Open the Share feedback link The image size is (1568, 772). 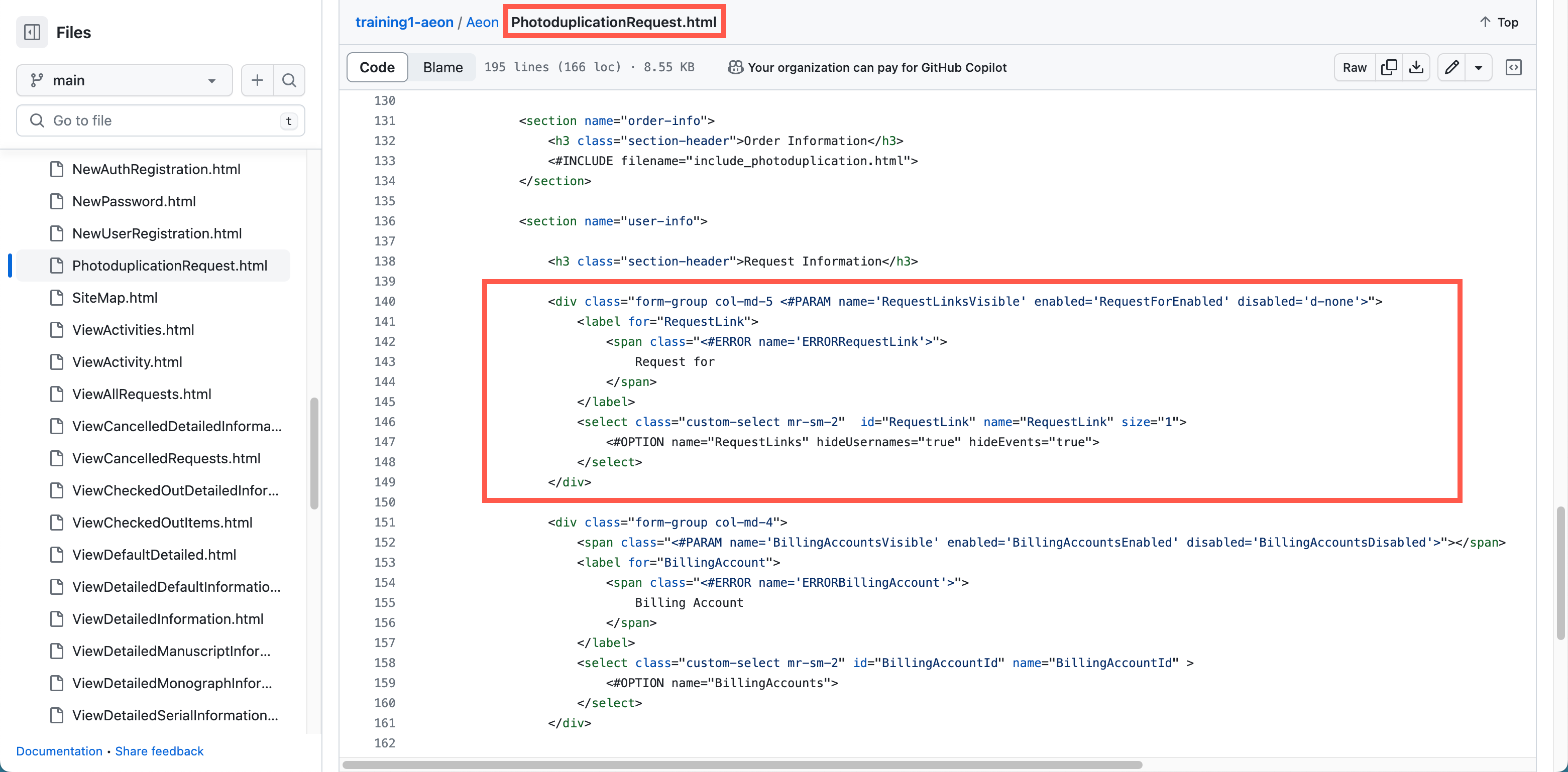(x=160, y=751)
